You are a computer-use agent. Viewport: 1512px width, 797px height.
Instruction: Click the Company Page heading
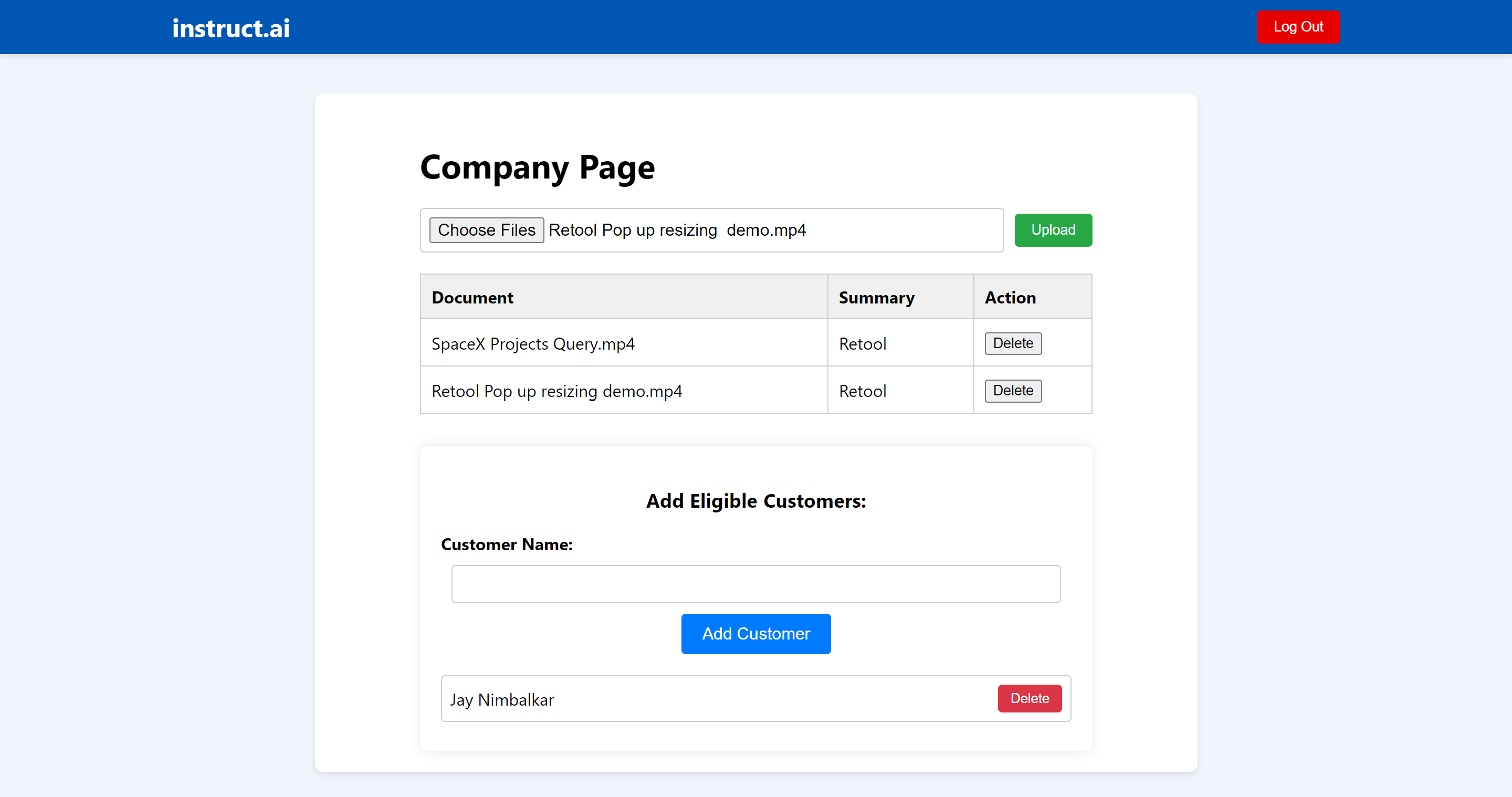[x=537, y=167]
